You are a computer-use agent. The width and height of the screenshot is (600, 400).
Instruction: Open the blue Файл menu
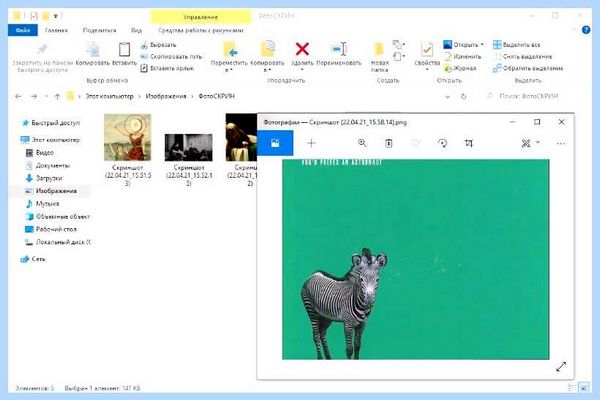tap(23, 30)
